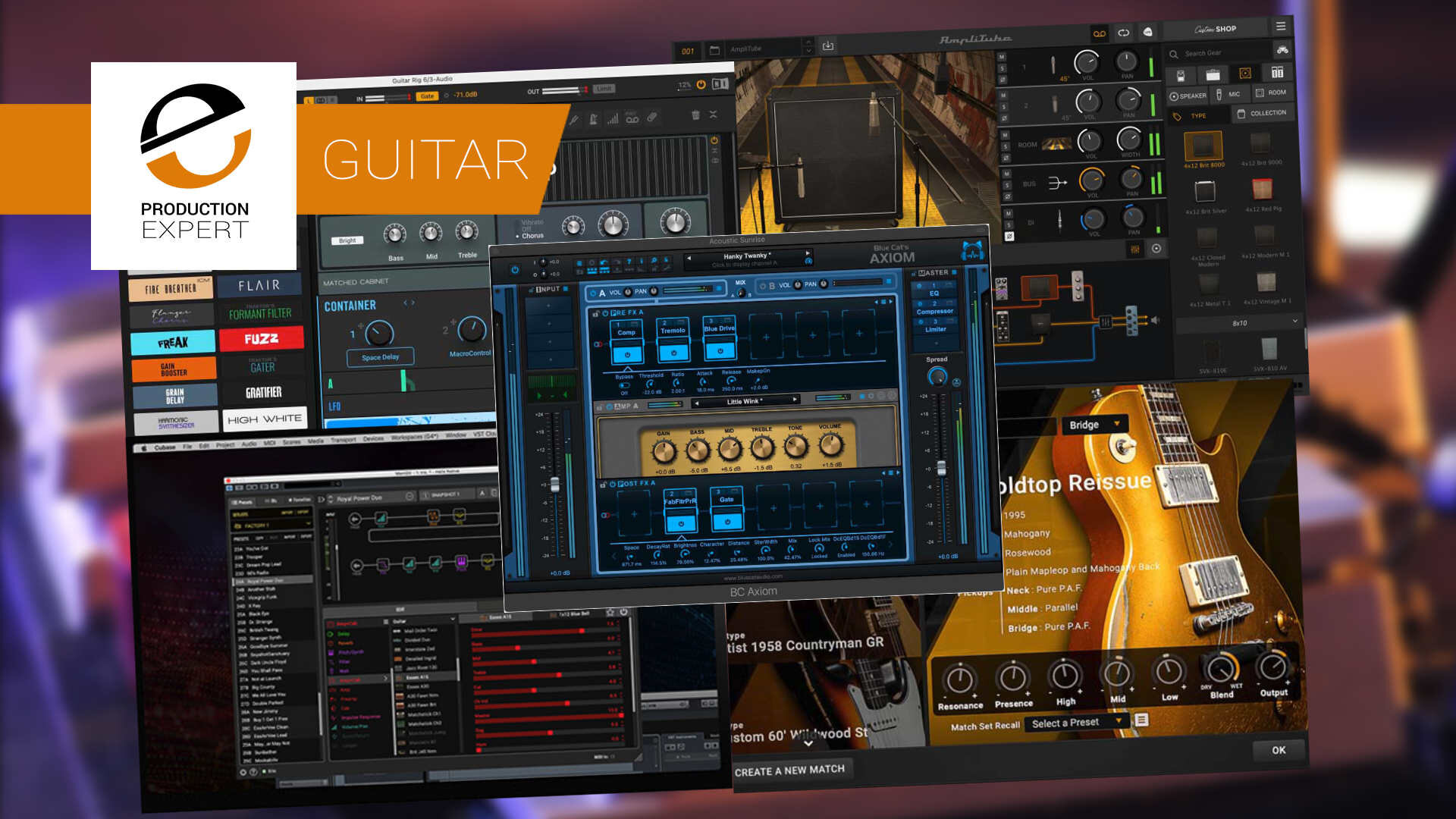Click Guitar Rig header power icon
The height and width of the screenshot is (819, 1456).
701,84
